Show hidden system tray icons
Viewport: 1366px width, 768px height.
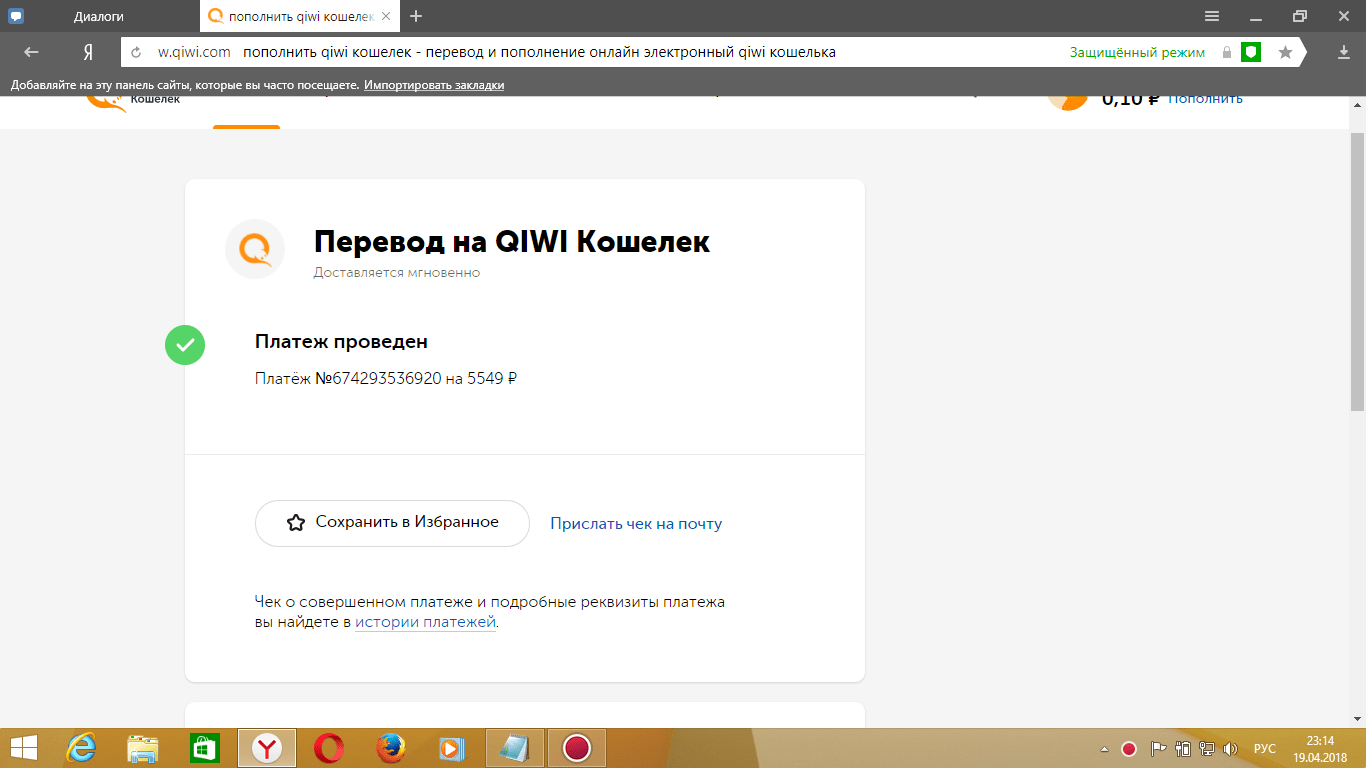(1104, 748)
